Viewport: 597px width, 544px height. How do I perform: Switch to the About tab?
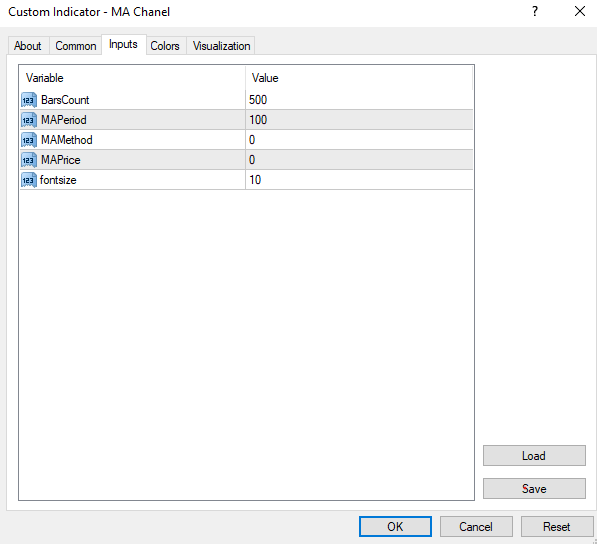[x=28, y=46]
